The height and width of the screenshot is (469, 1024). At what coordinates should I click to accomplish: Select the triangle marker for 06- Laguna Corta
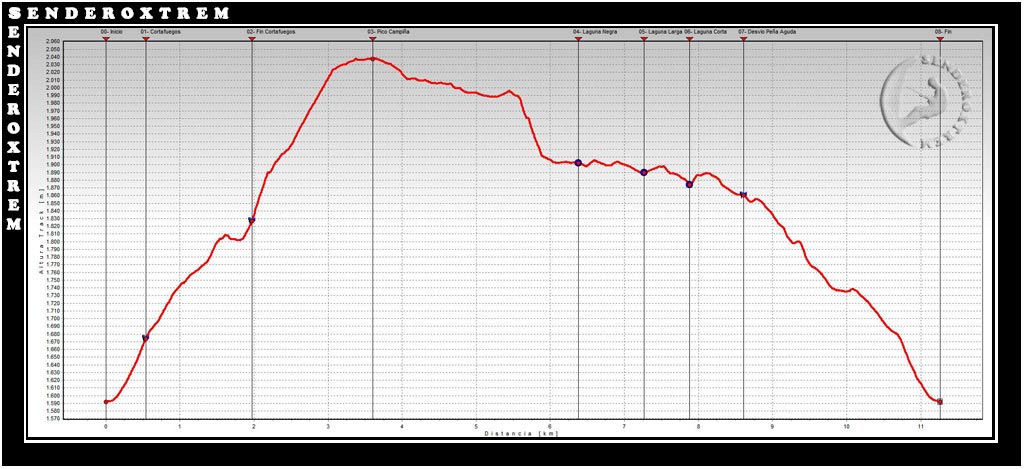[x=690, y=39]
